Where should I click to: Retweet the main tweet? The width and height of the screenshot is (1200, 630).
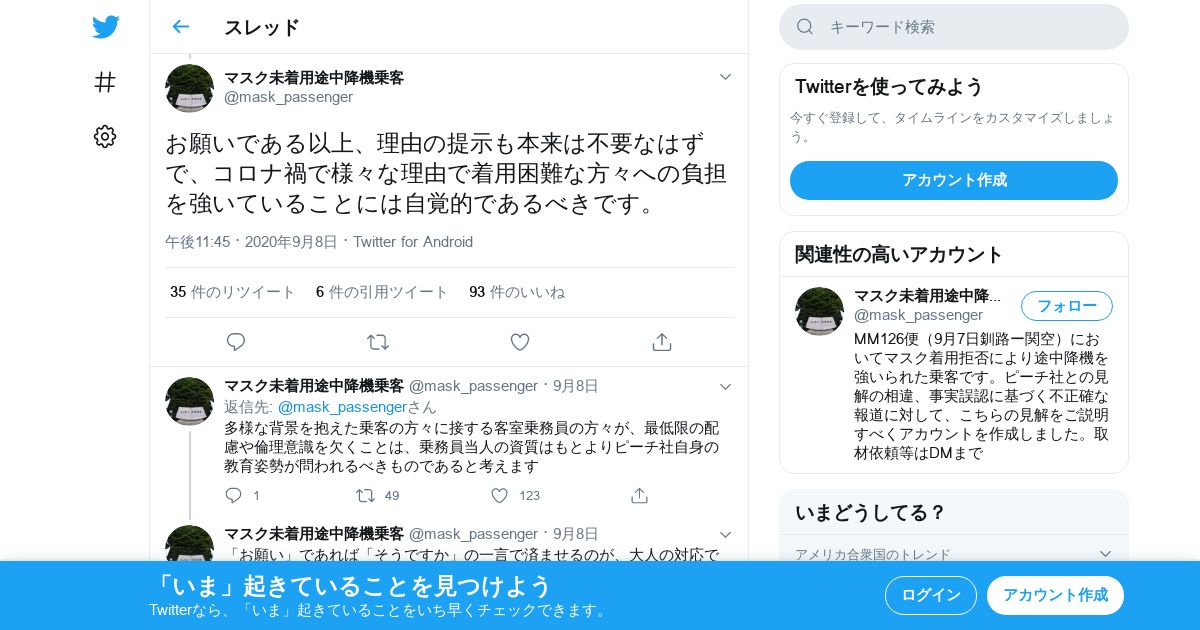(x=378, y=342)
